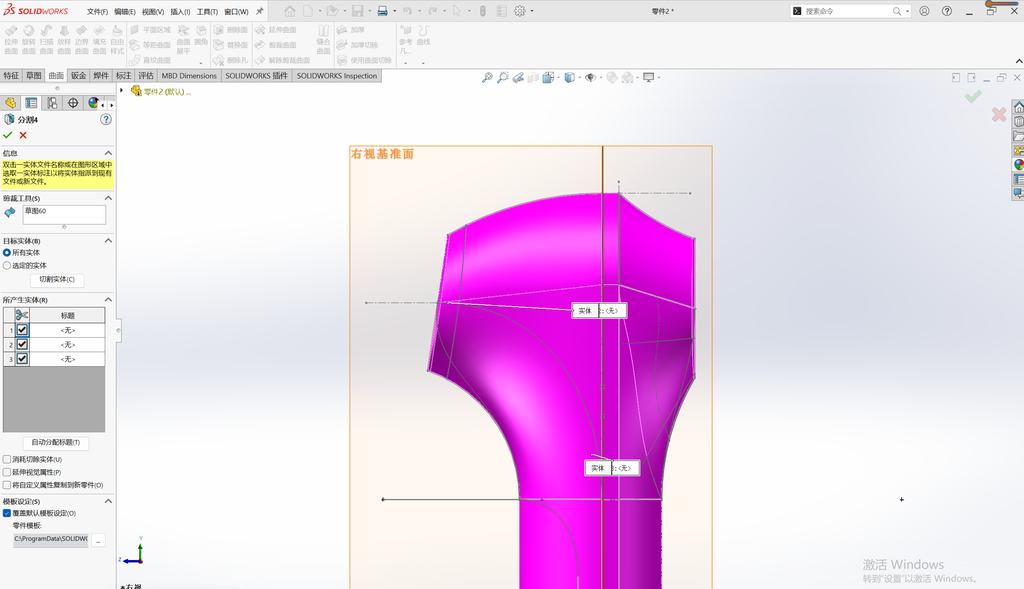1024x589 pixels.
Task: Collapse the 信息 section
Action: click(x=108, y=153)
